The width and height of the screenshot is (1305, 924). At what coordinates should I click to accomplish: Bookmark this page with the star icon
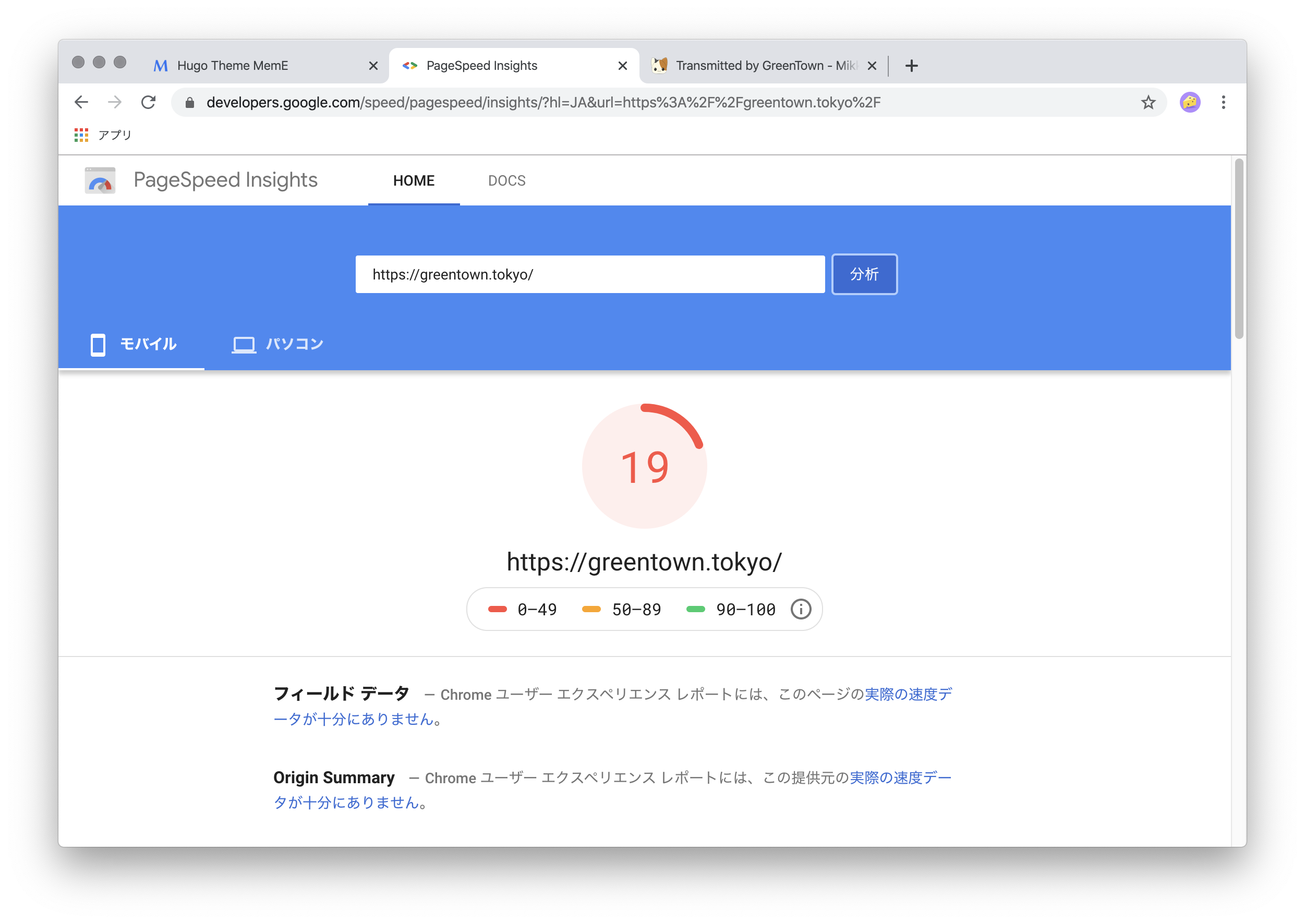(1148, 102)
